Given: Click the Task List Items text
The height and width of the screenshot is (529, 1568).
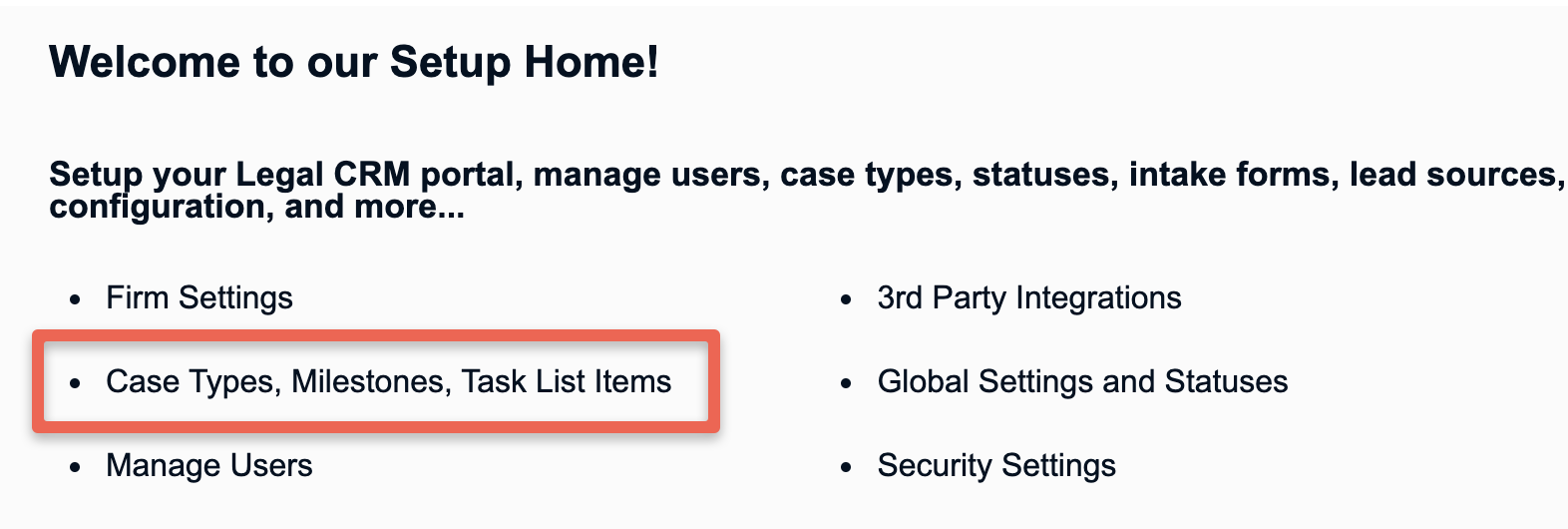Looking at the screenshot, I should coord(567,381).
